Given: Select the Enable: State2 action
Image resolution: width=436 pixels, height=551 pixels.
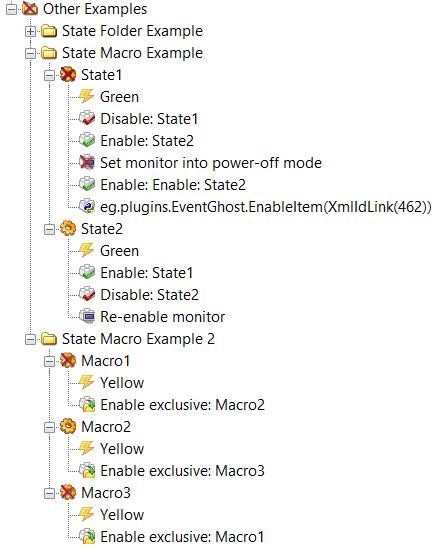Looking at the screenshot, I should click(147, 141).
